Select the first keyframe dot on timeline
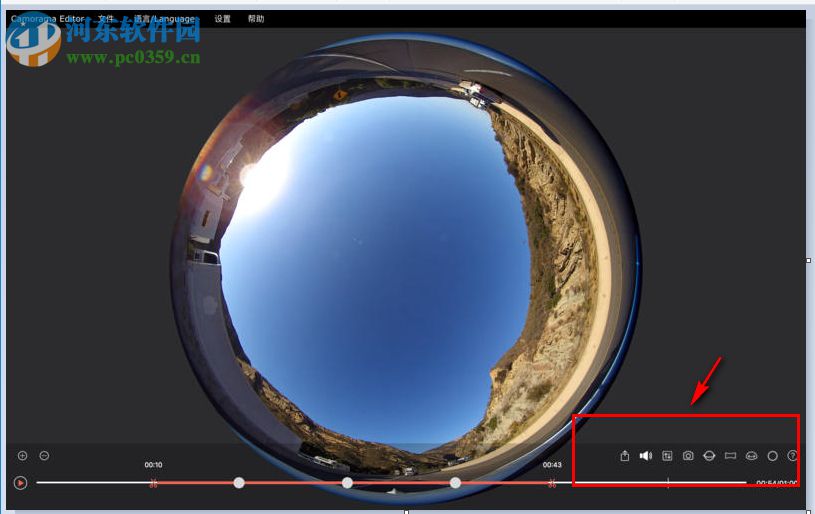This screenshot has width=815, height=514. click(239, 483)
